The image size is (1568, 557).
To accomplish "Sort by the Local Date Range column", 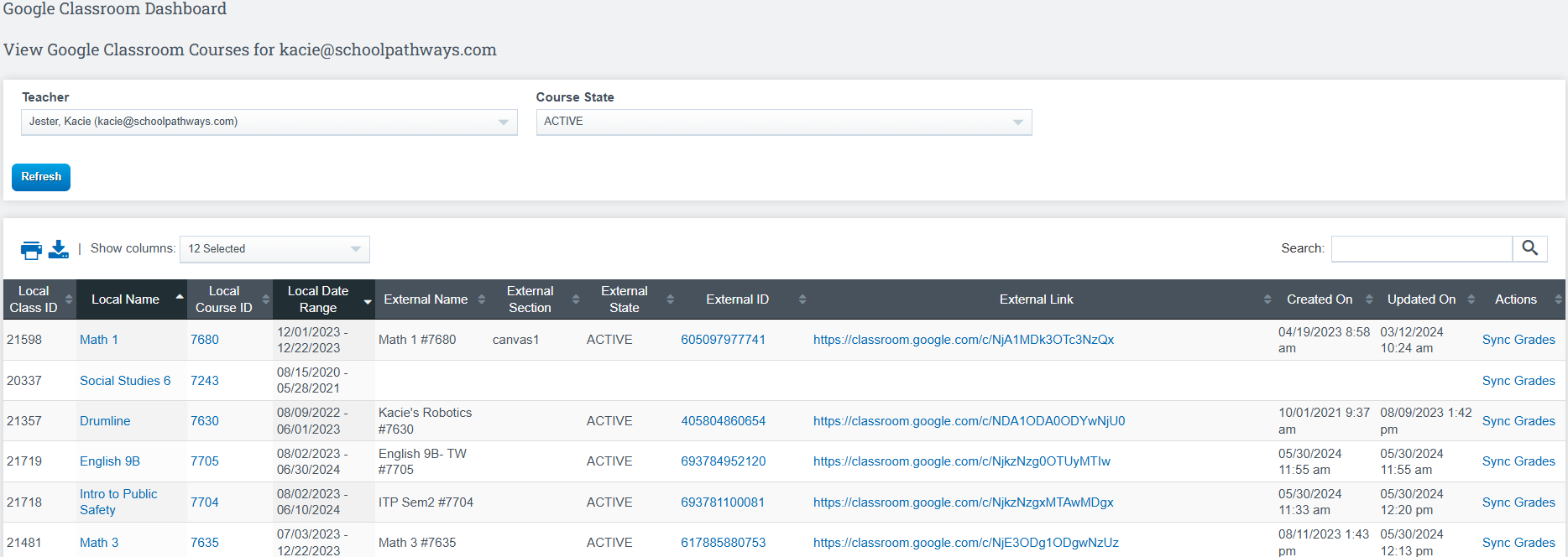I will pos(323,299).
